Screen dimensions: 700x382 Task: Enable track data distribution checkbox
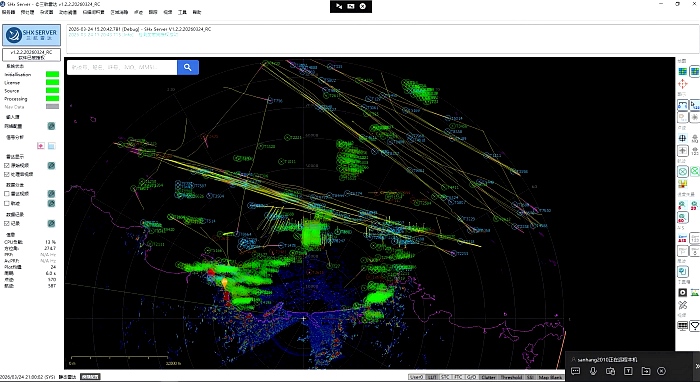click(x=7, y=203)
